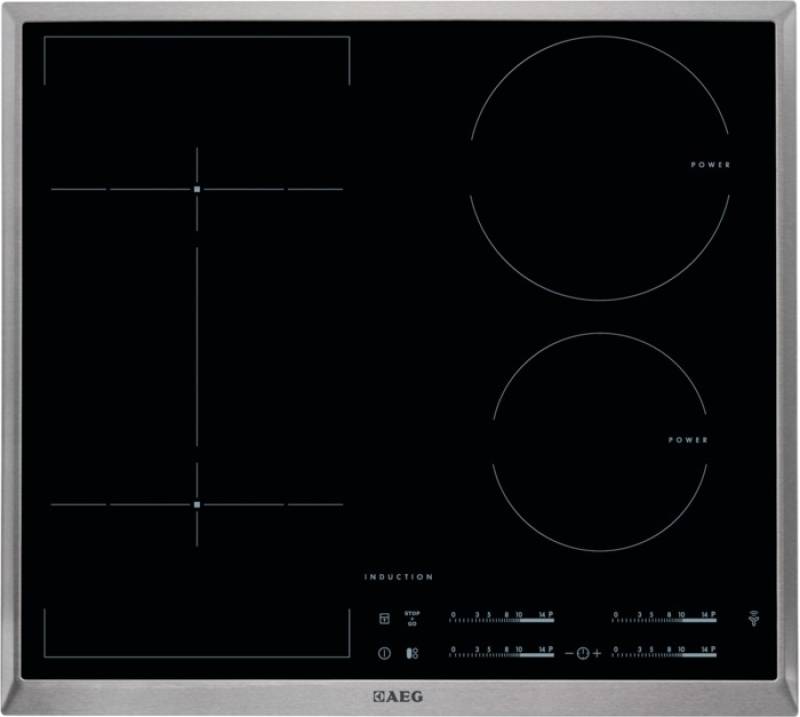Screen dimensions: 800x717
Task: Decrease timer with the minus symbol
Action: [569, 653]
